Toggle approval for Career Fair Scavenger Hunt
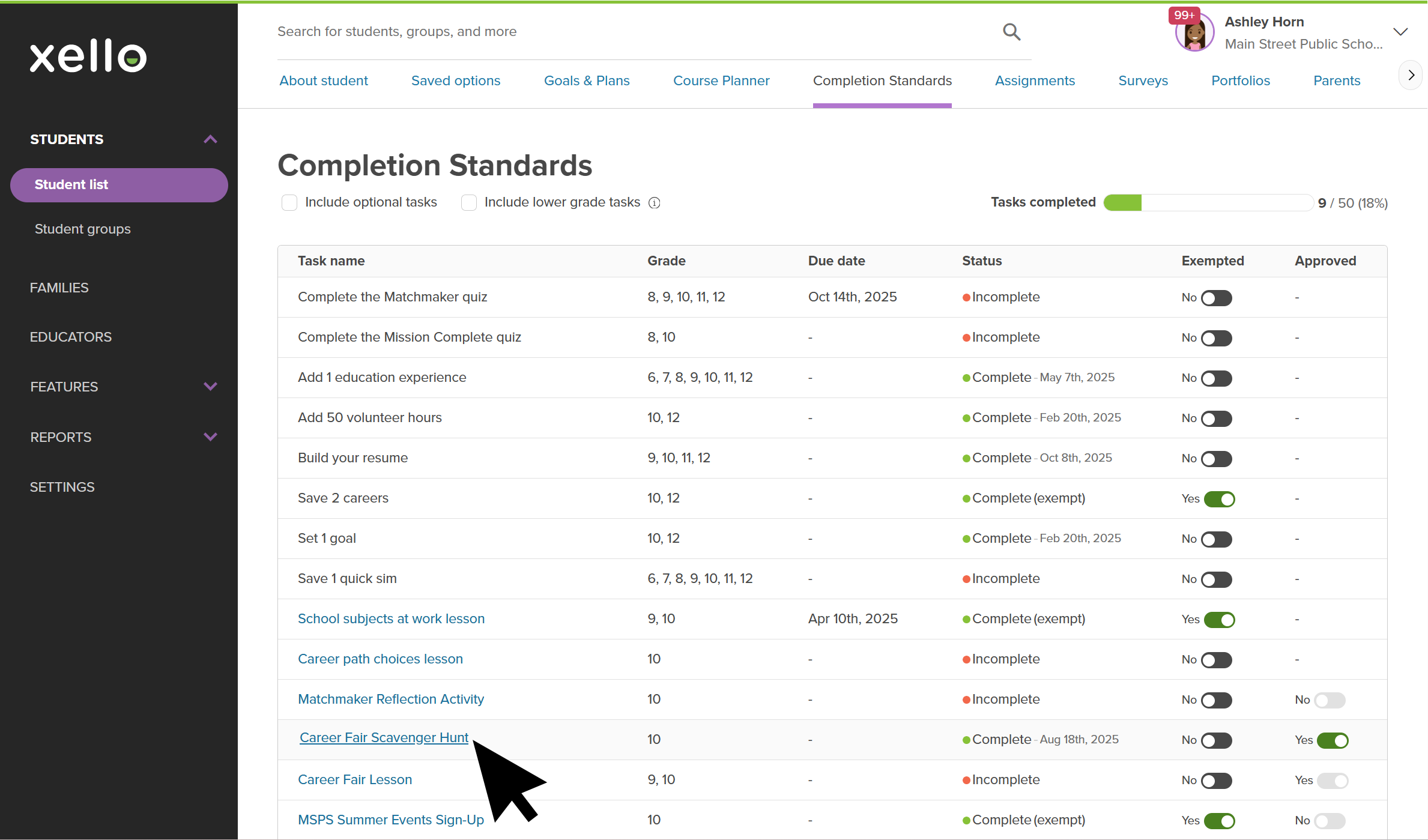 [x=1332, y=740]
